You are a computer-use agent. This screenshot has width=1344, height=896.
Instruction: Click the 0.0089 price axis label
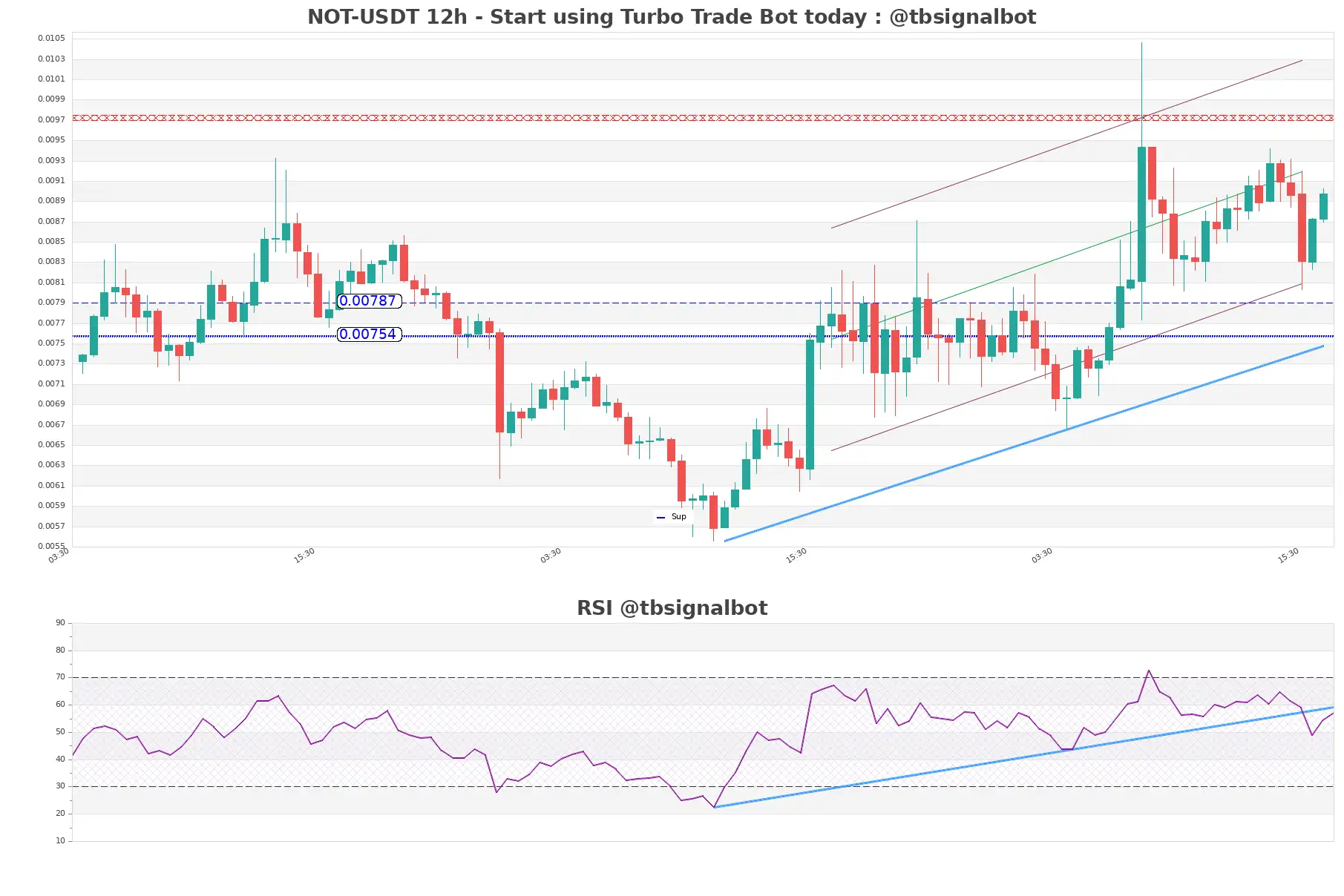pyautogui.click(x=51, y=200)
